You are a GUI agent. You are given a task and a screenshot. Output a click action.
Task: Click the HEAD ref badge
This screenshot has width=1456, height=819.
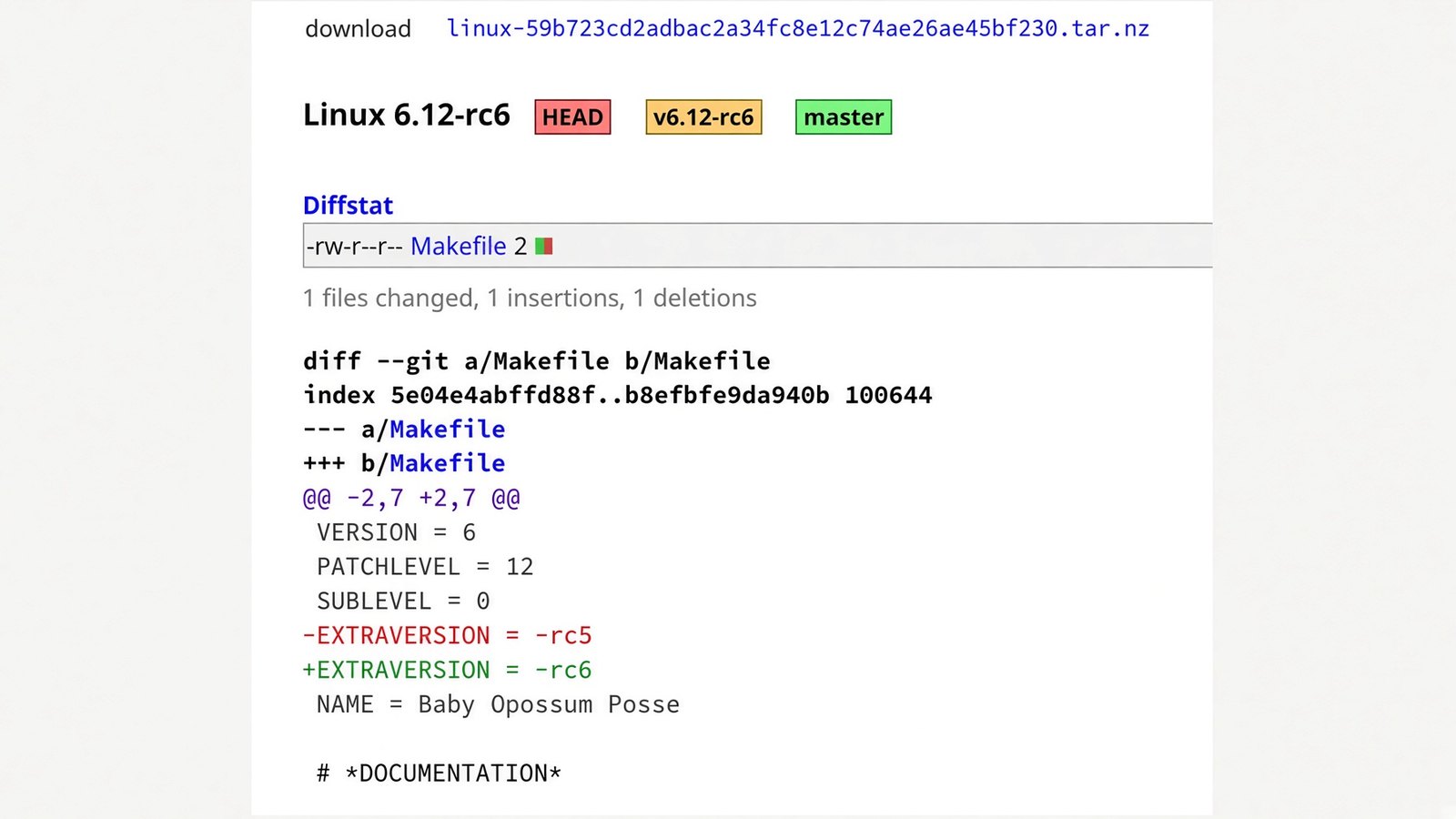click(x=572, y=116)
